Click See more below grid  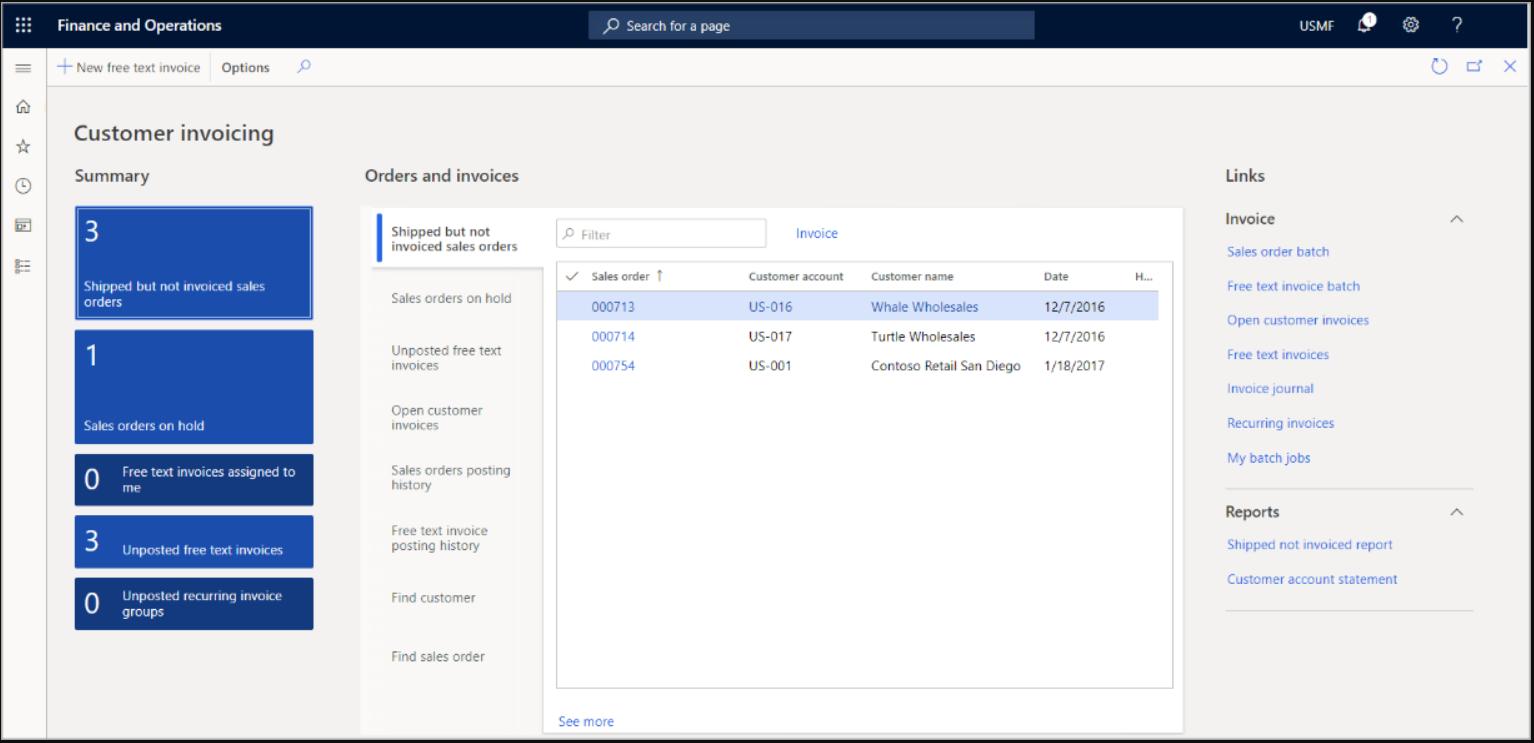tap(586, 721)
